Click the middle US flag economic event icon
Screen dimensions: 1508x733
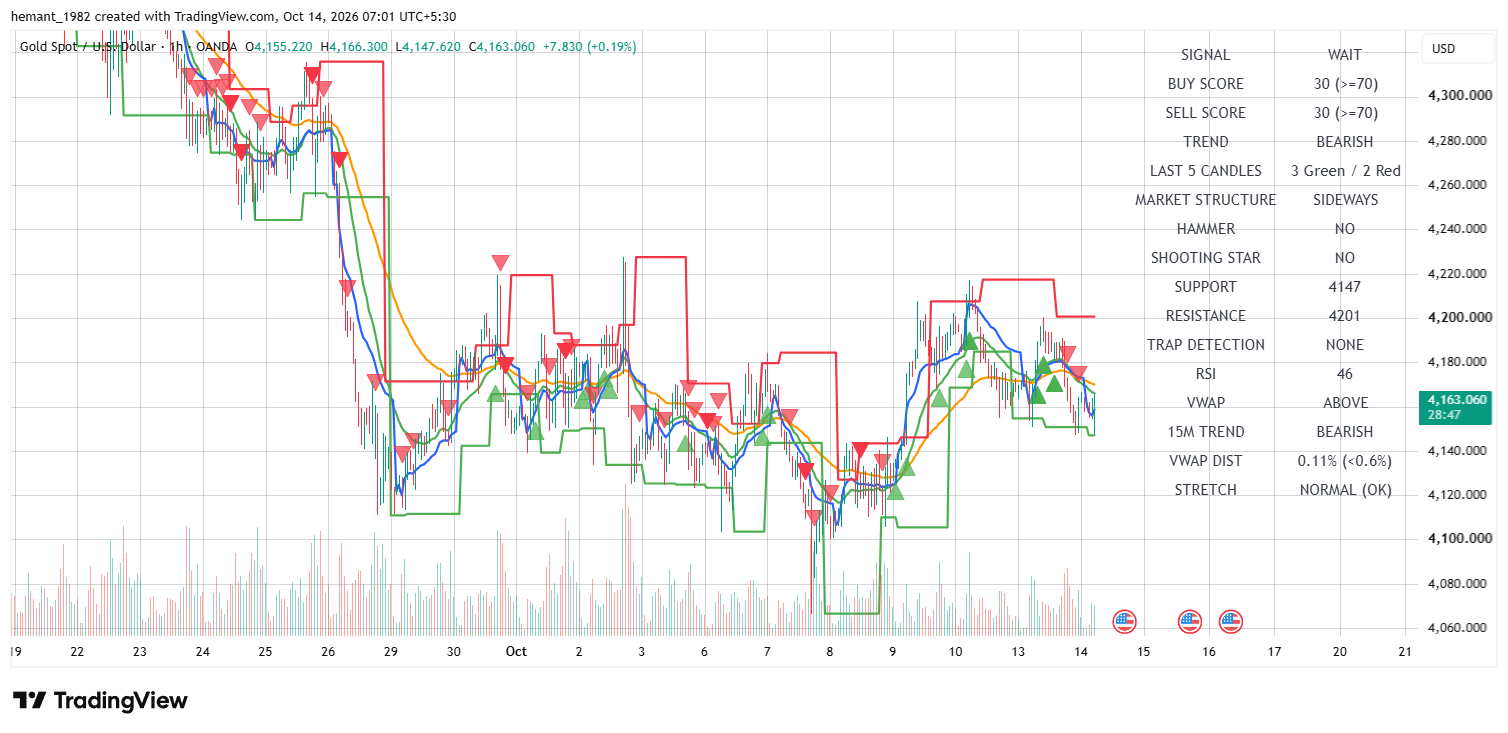pos(1189,622)
